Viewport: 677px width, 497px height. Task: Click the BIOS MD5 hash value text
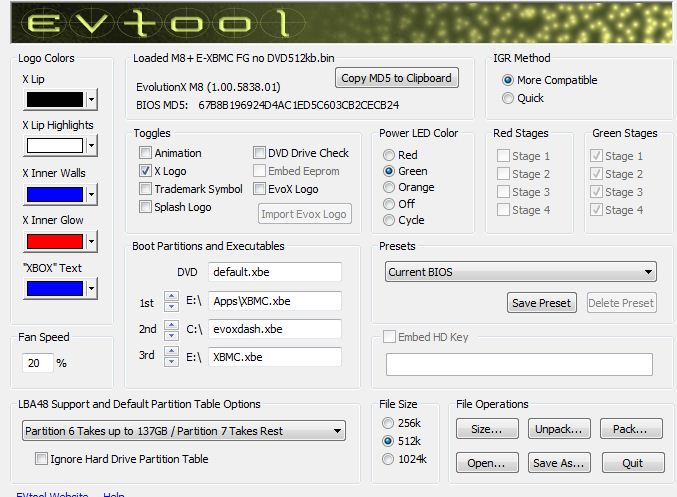click(298, 105)
